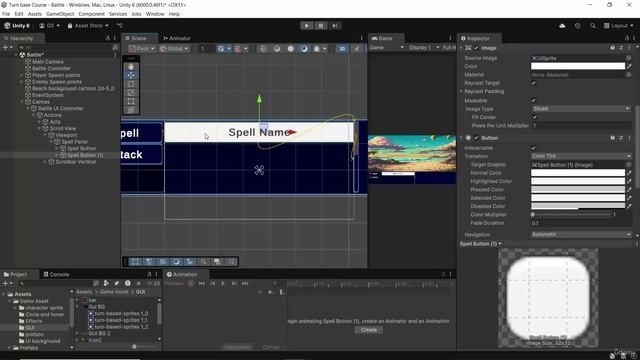640x360 pixels.
Task: Open Image component help icon
Action: (612, 48)
